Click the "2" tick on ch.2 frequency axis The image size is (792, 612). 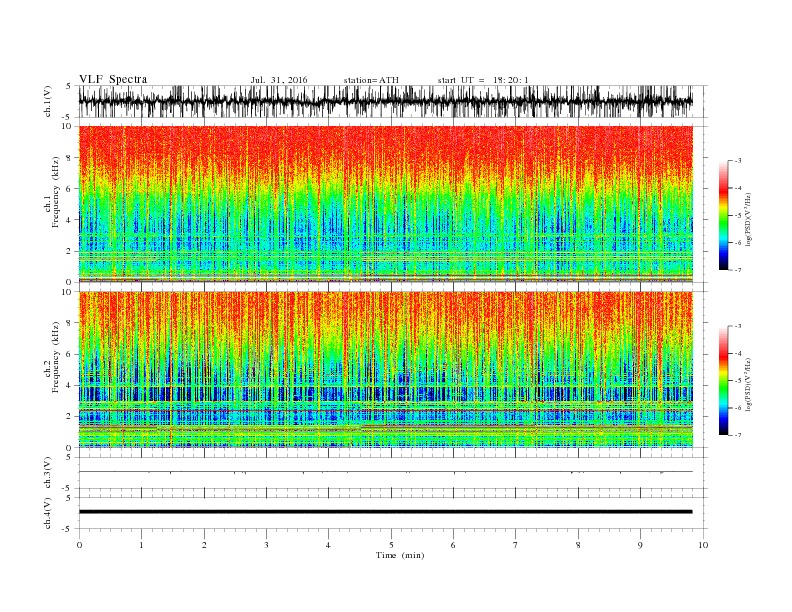70,417
